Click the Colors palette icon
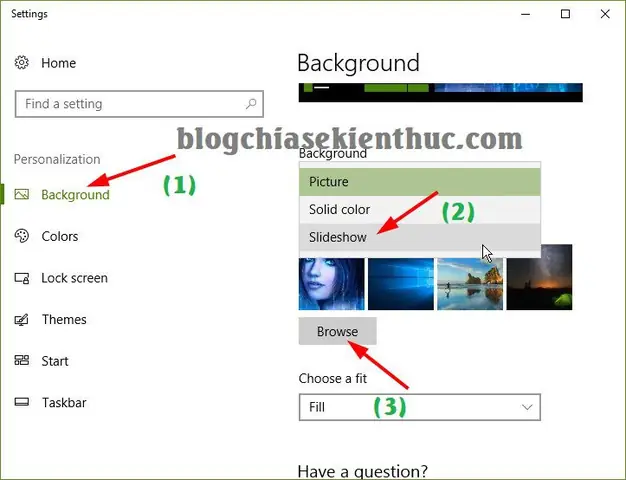 click(22, 236)
